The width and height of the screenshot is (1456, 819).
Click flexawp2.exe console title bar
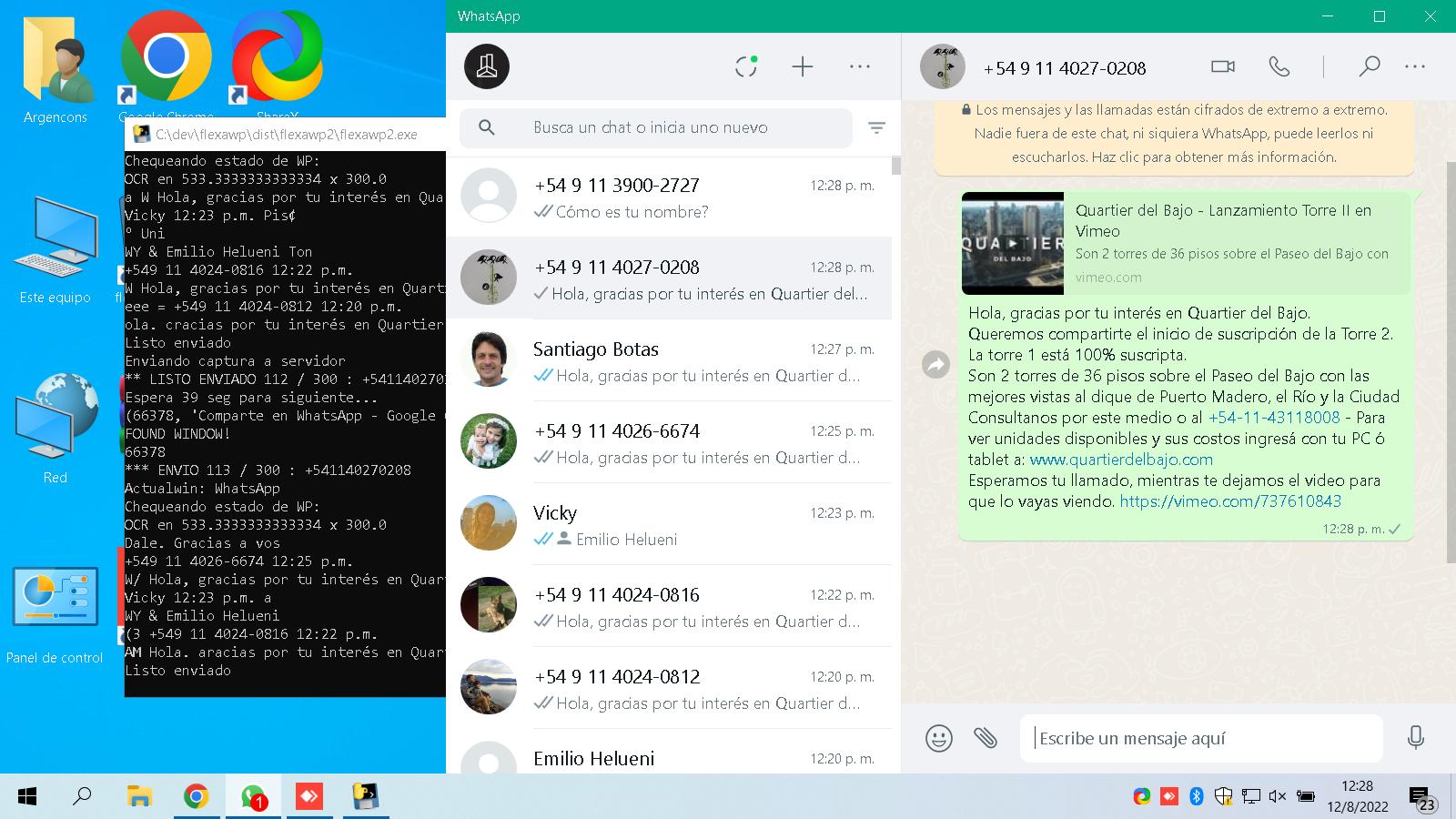pos(285,135)
